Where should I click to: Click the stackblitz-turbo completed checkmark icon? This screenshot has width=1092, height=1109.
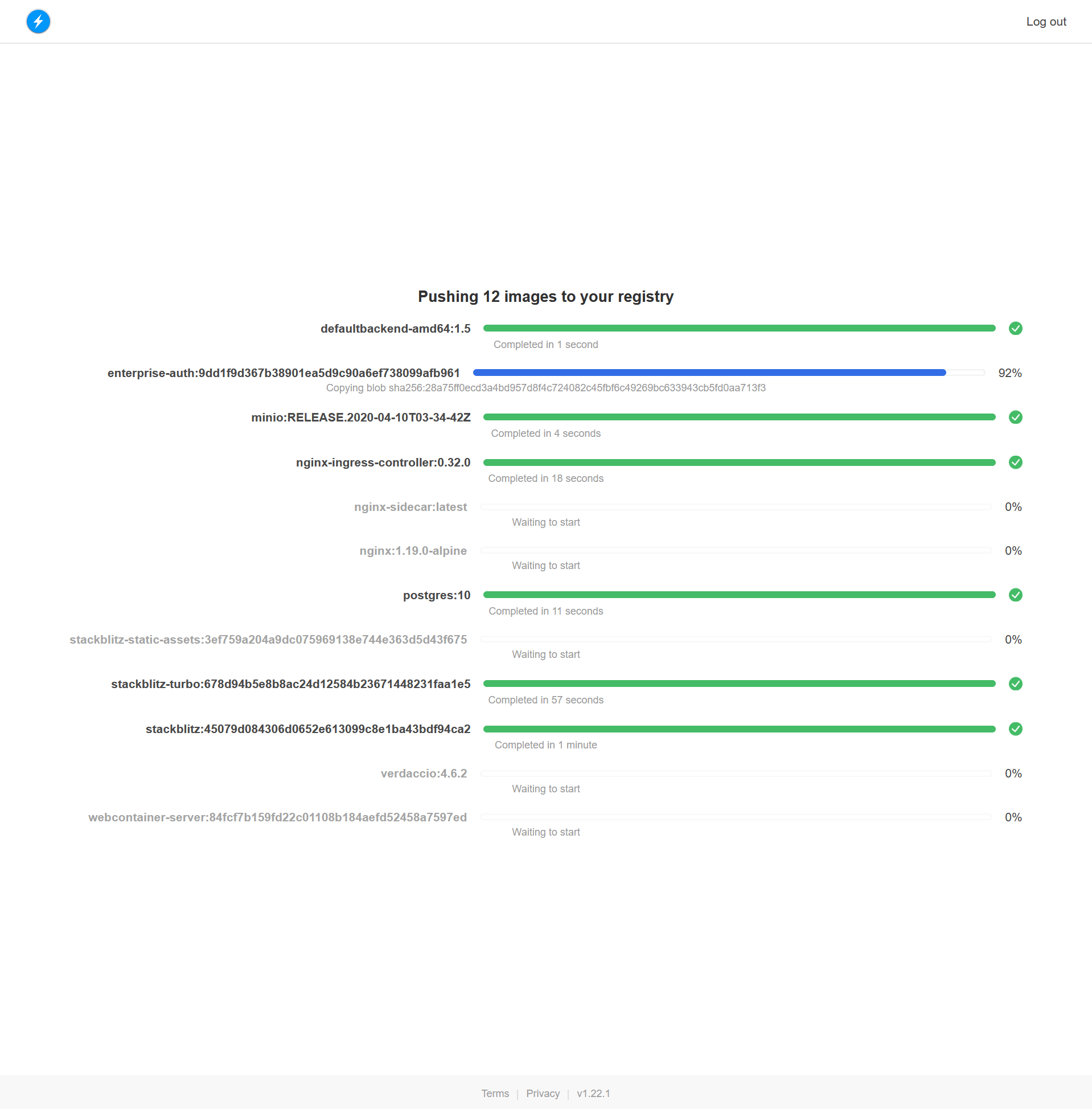click(x=1015, y=684)
